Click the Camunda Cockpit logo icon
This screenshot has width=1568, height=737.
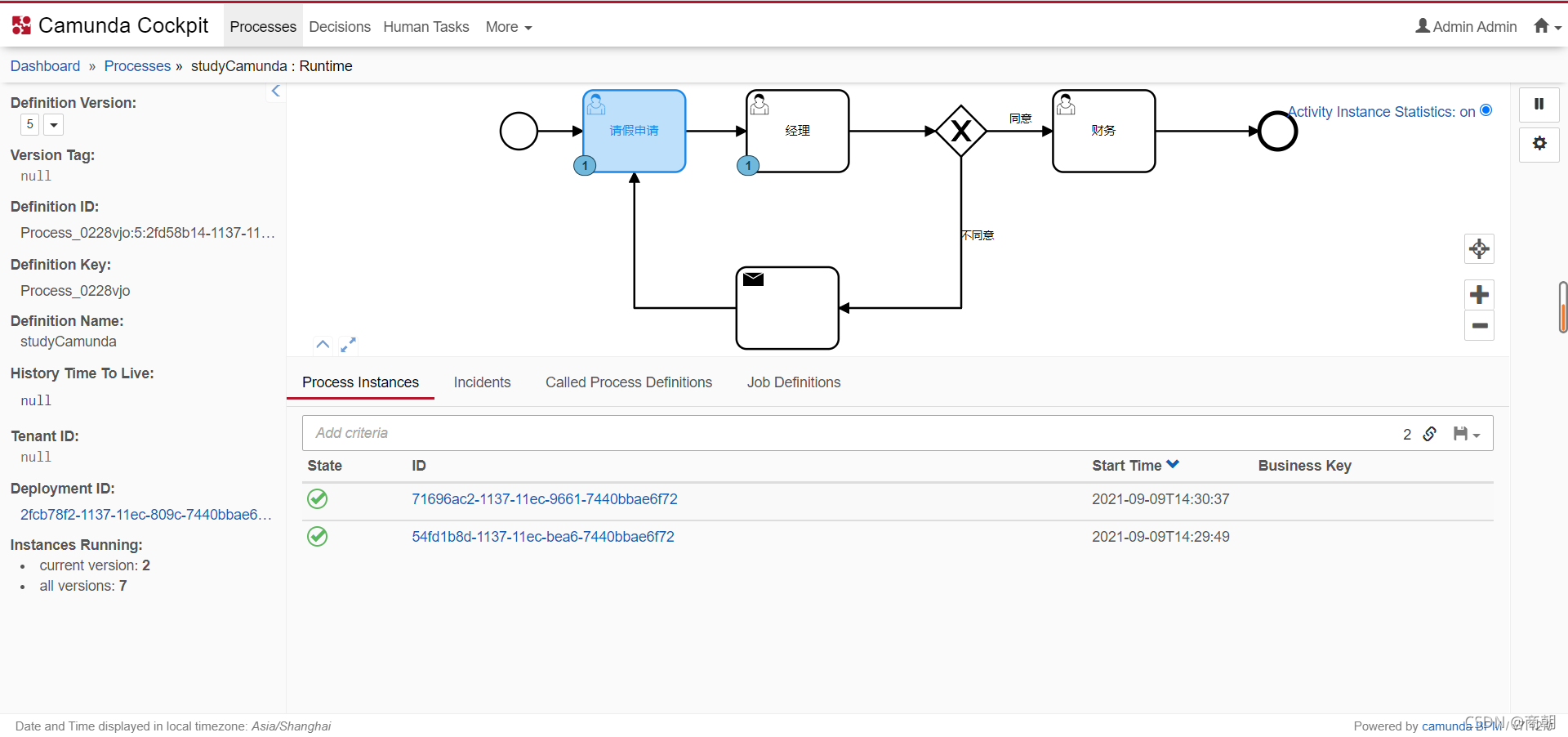[x=21, y=25]
